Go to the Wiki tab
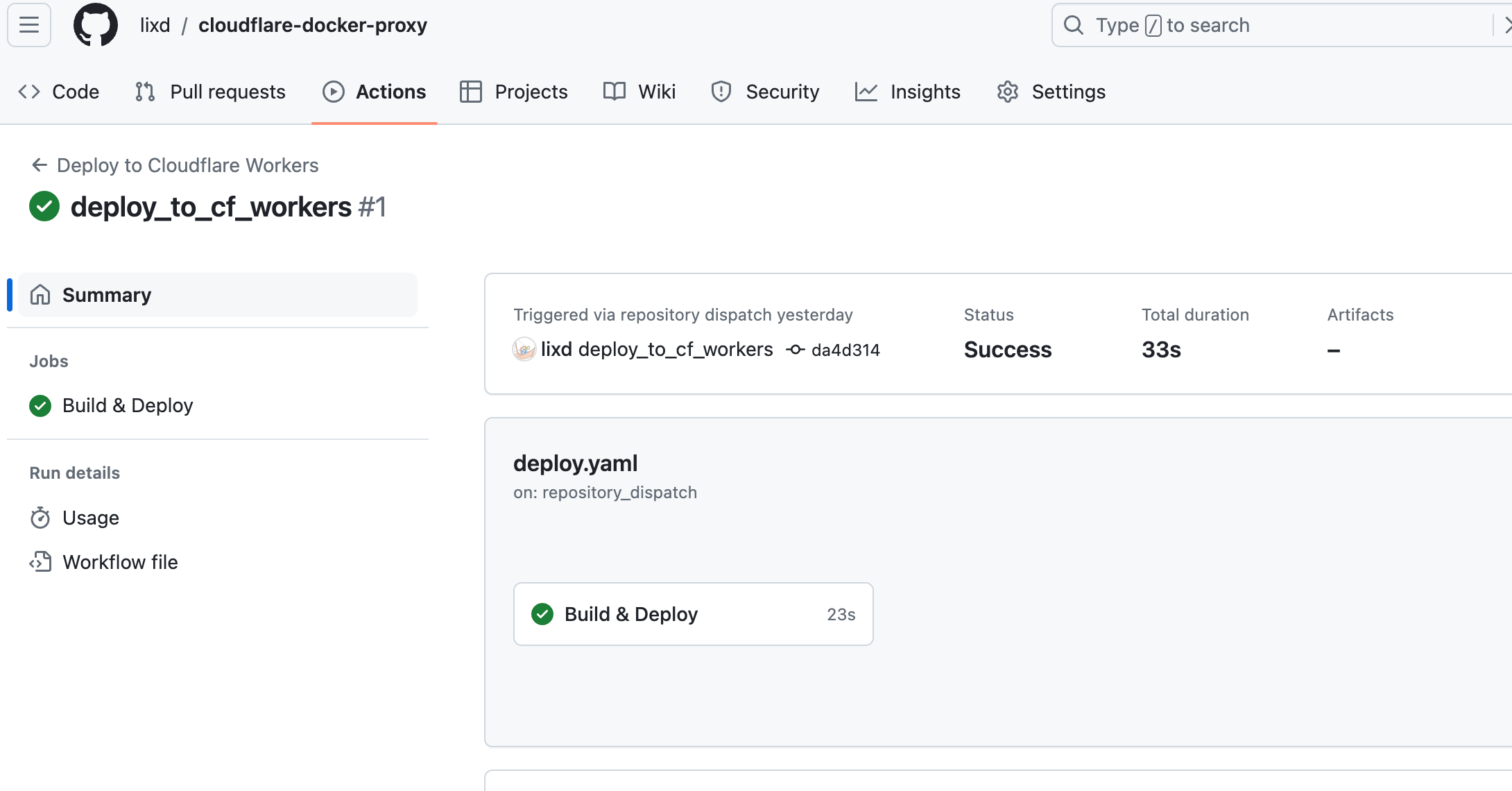The width and height of the screenshot is (1512, 791). click(639, 92)
